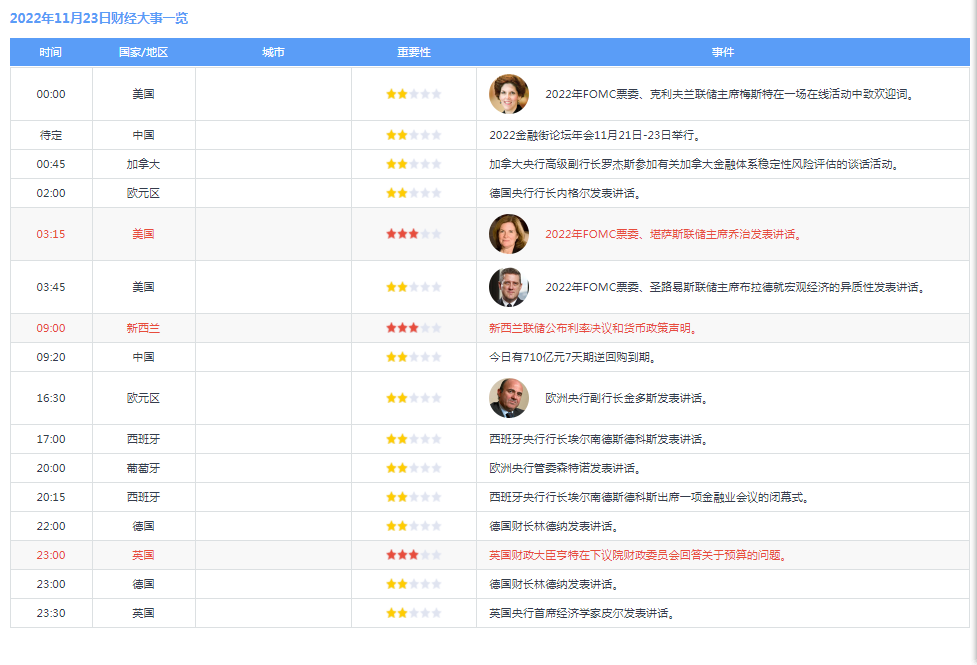This screenshot has height=665, width=977.
Task: Click the 2022年11月23日财经大事一览 page title
Action: pos(99,18)
